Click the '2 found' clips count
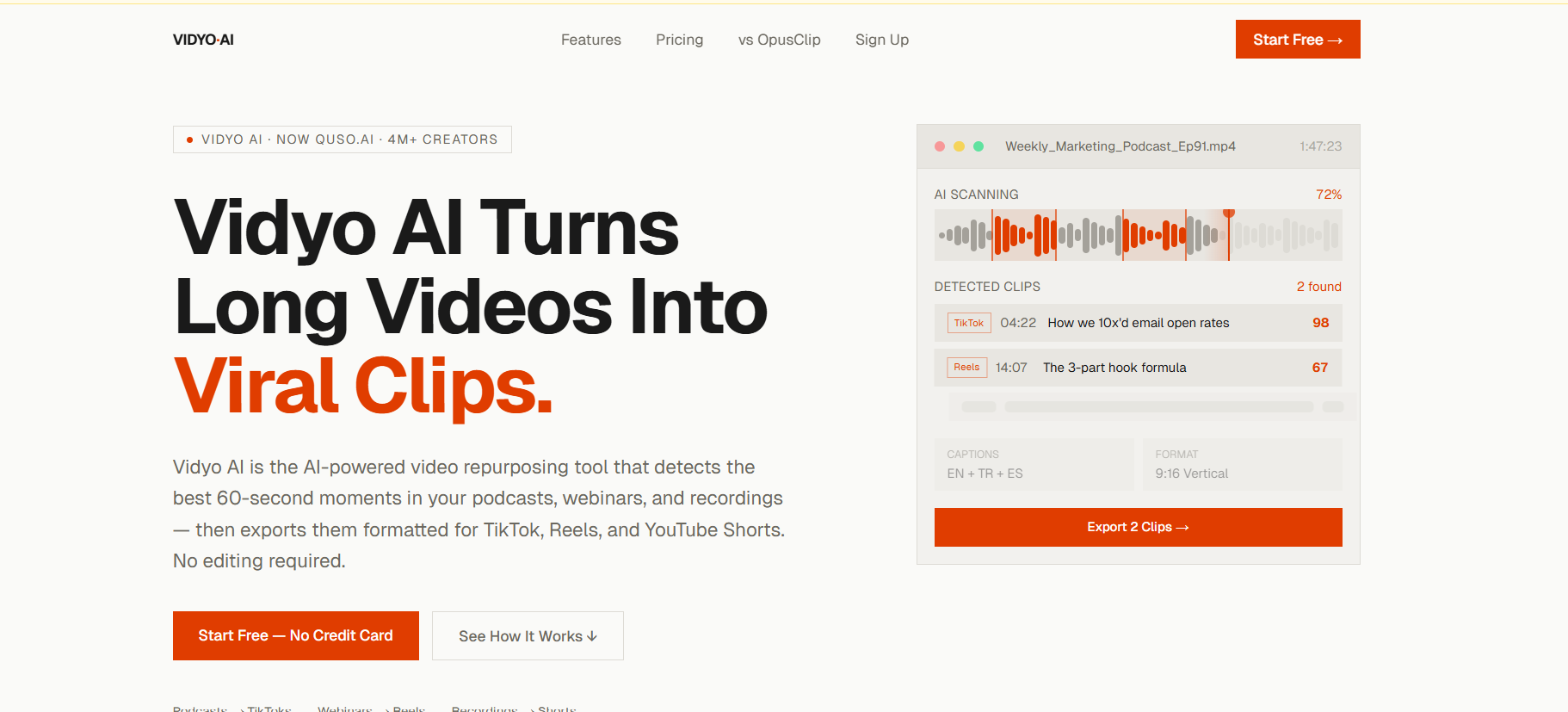This screenshot has height=712, width=1568. pyautogui.click(x=1319, y=287)
